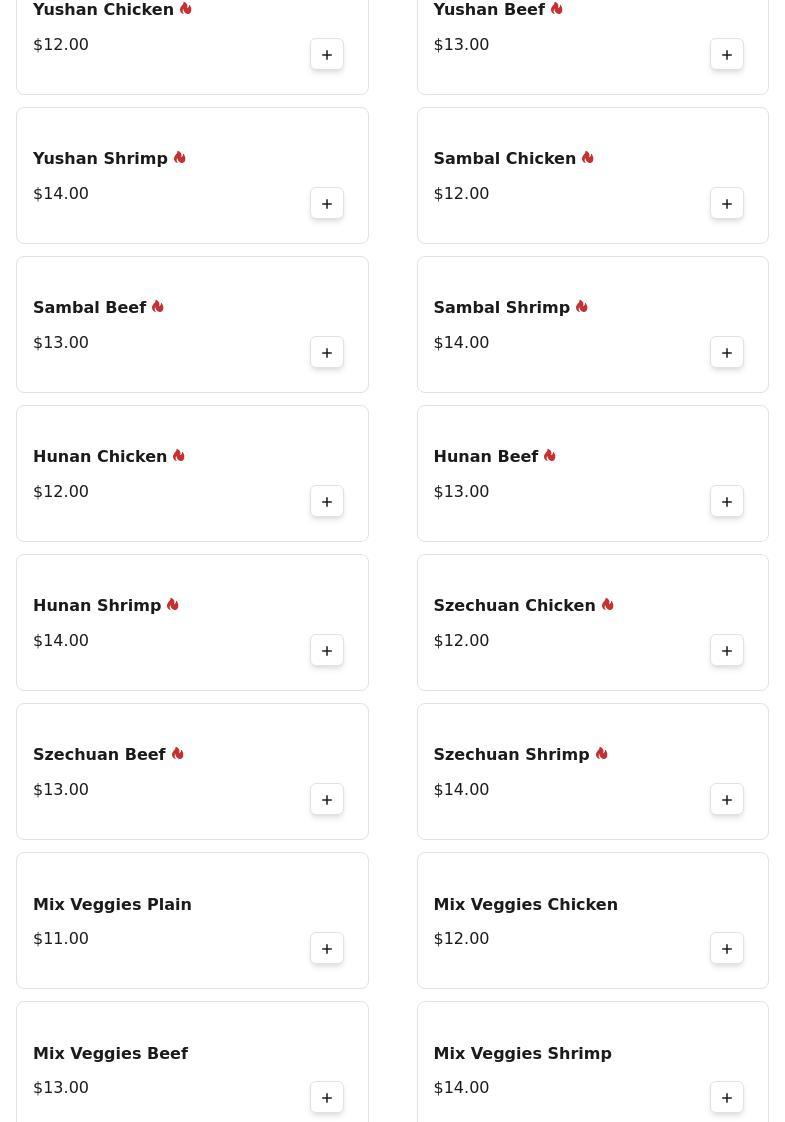
Task: Add Hunan Beef to the order
Action: tap(727, 502)
